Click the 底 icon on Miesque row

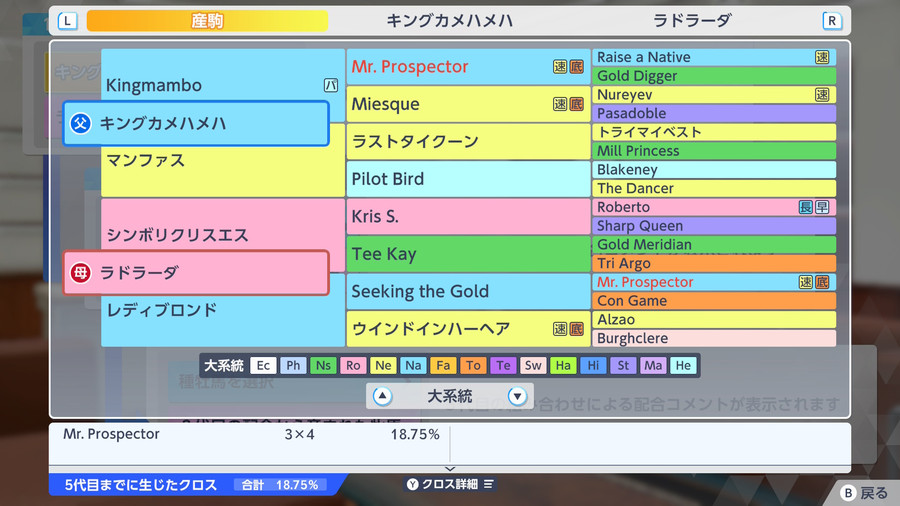coord(576,104)
